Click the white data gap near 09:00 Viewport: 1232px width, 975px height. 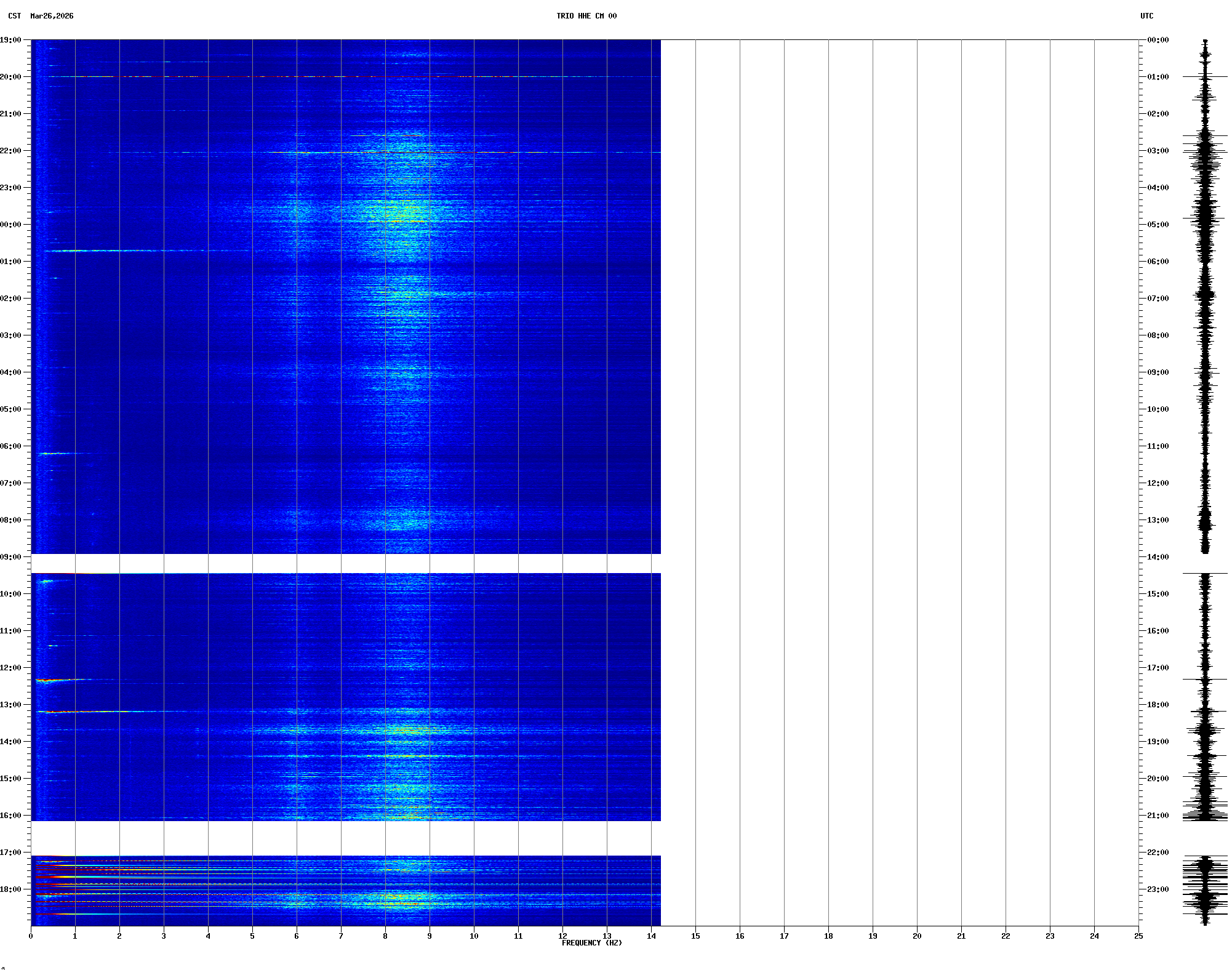click(345, 563)
